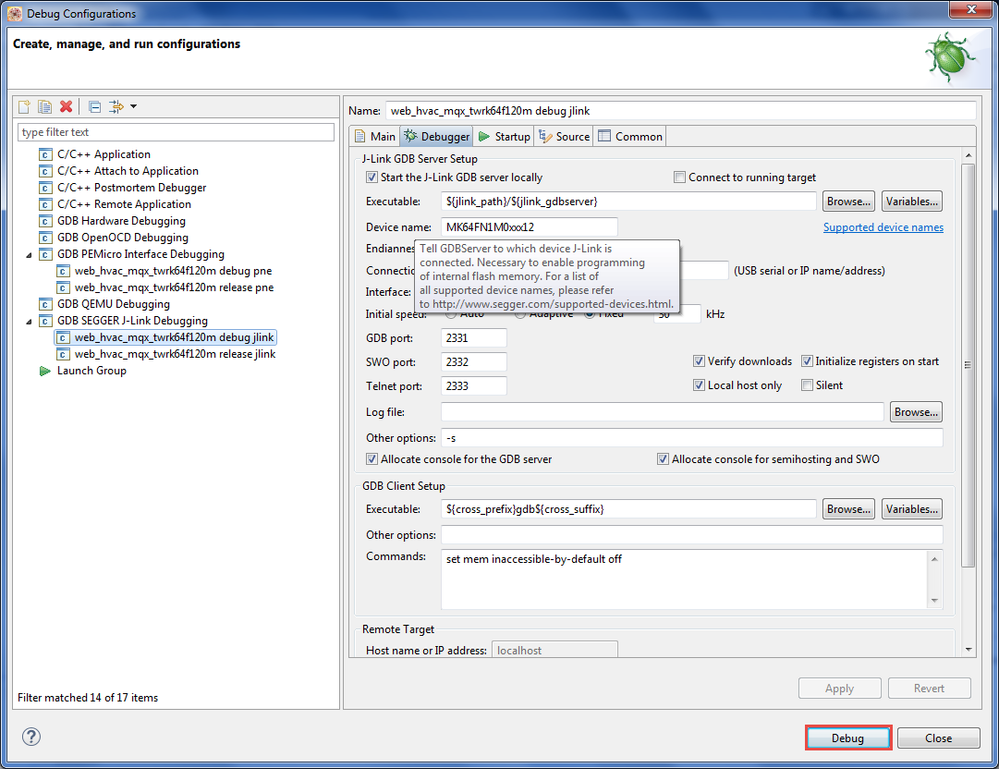This screenshot has width=999, height=769.
Task: Toggle Start the J-Link GDB server locally
Action: [371, 177]
